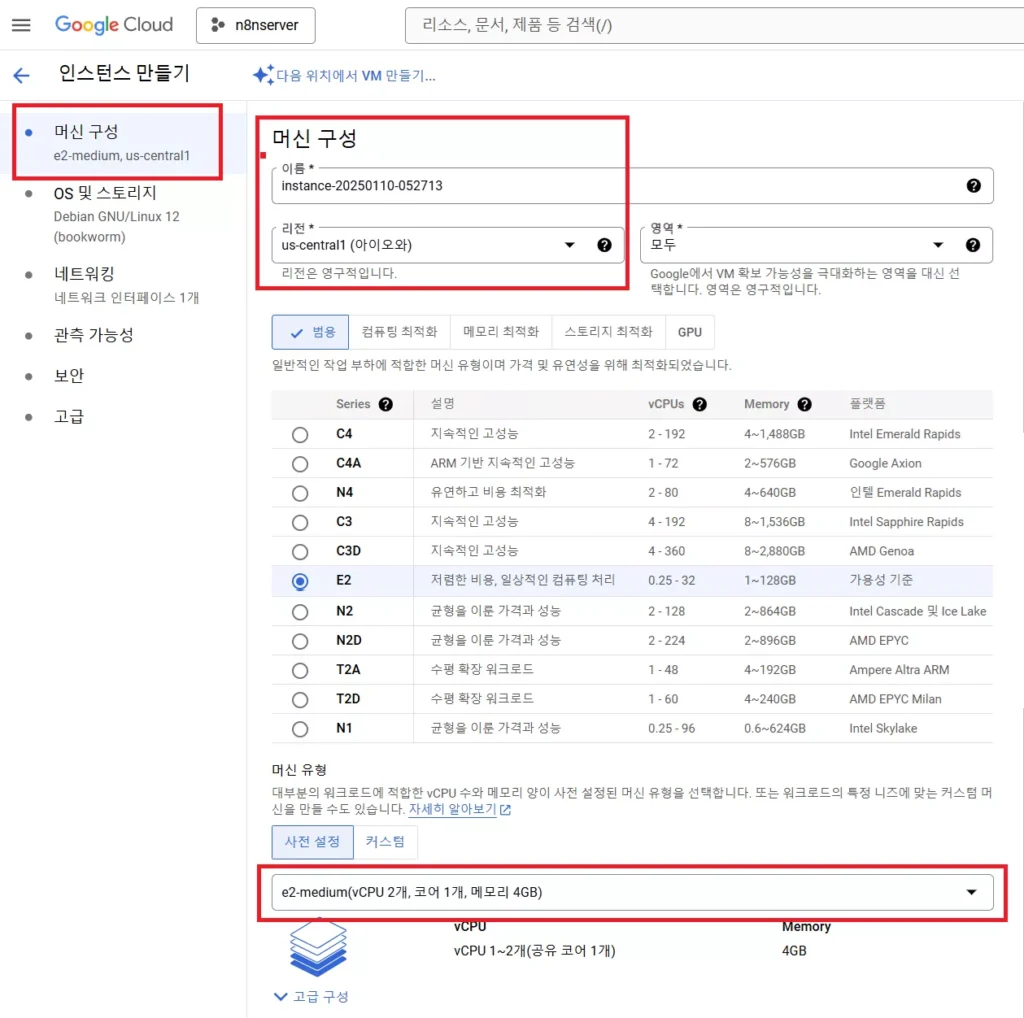The image size is (1024, 1018).
Task: Select the T2D series radio button
Action: click(x=300, y=700)
